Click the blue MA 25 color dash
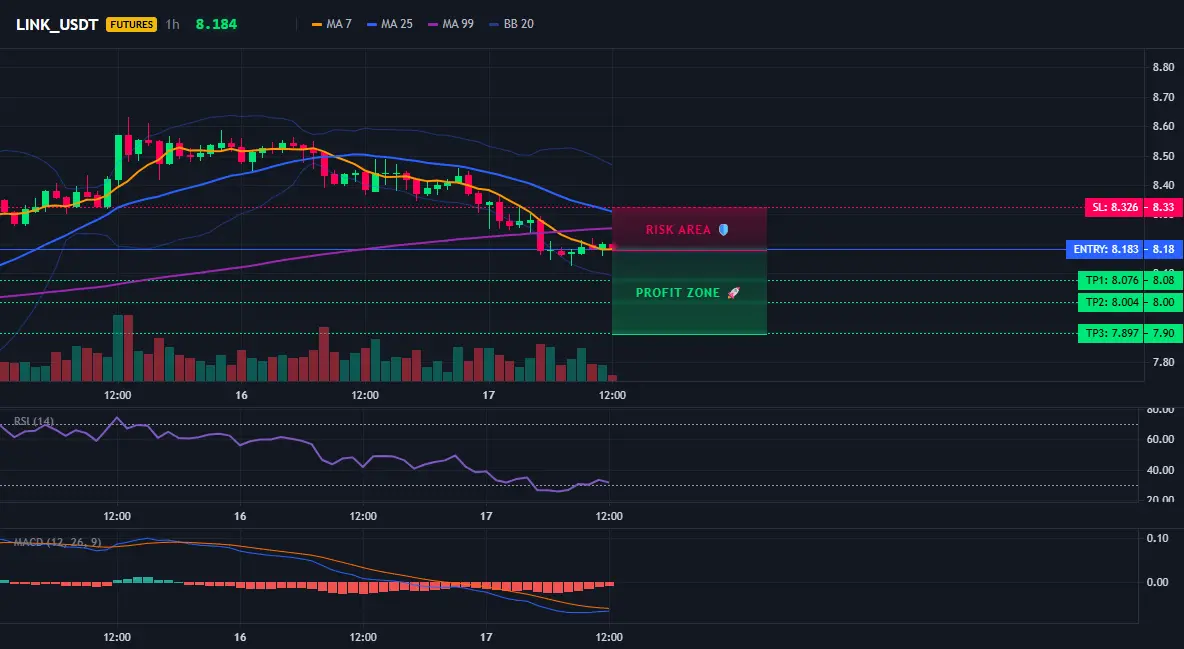The width and height of the screenshot is (1184, 649). pyautogui.click(x=372, y=24)
